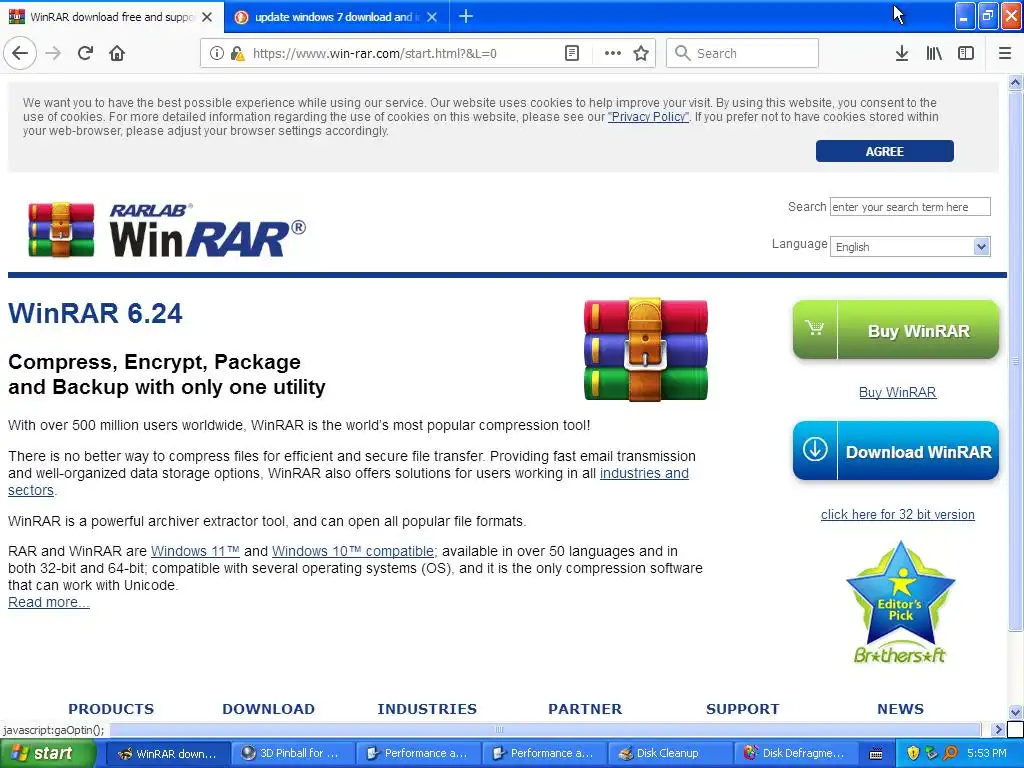Open the PARTNER menu
Image resolution: width=1024 pixels, height=768 pixels.
pyautogui.click(x=585, y=709)
